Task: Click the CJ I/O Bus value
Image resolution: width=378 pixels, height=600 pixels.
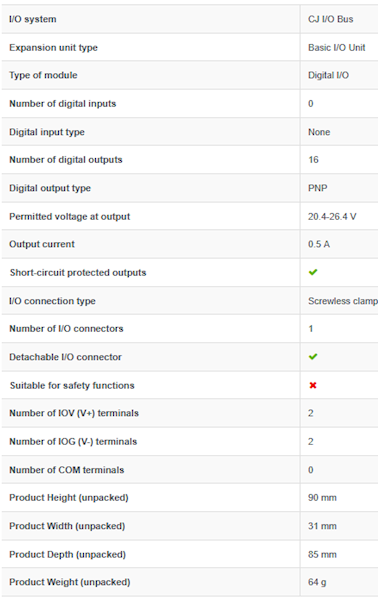Action: (331, 19)
